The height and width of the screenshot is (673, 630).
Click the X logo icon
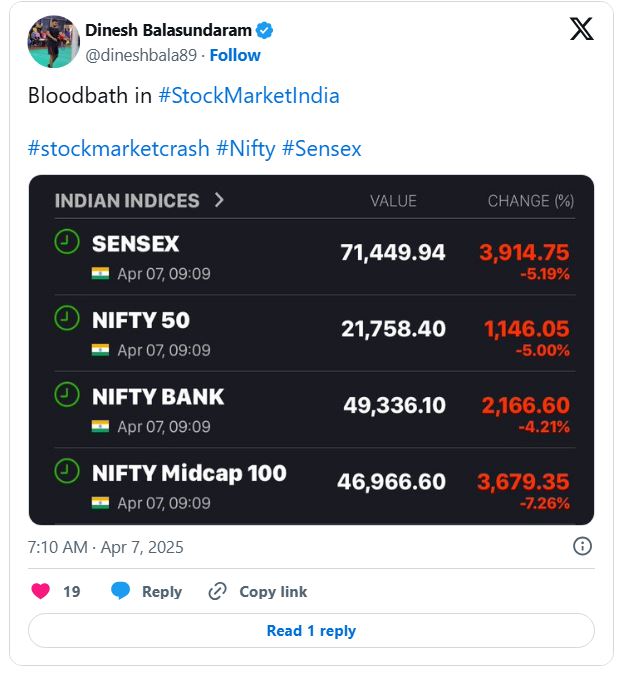582,29
